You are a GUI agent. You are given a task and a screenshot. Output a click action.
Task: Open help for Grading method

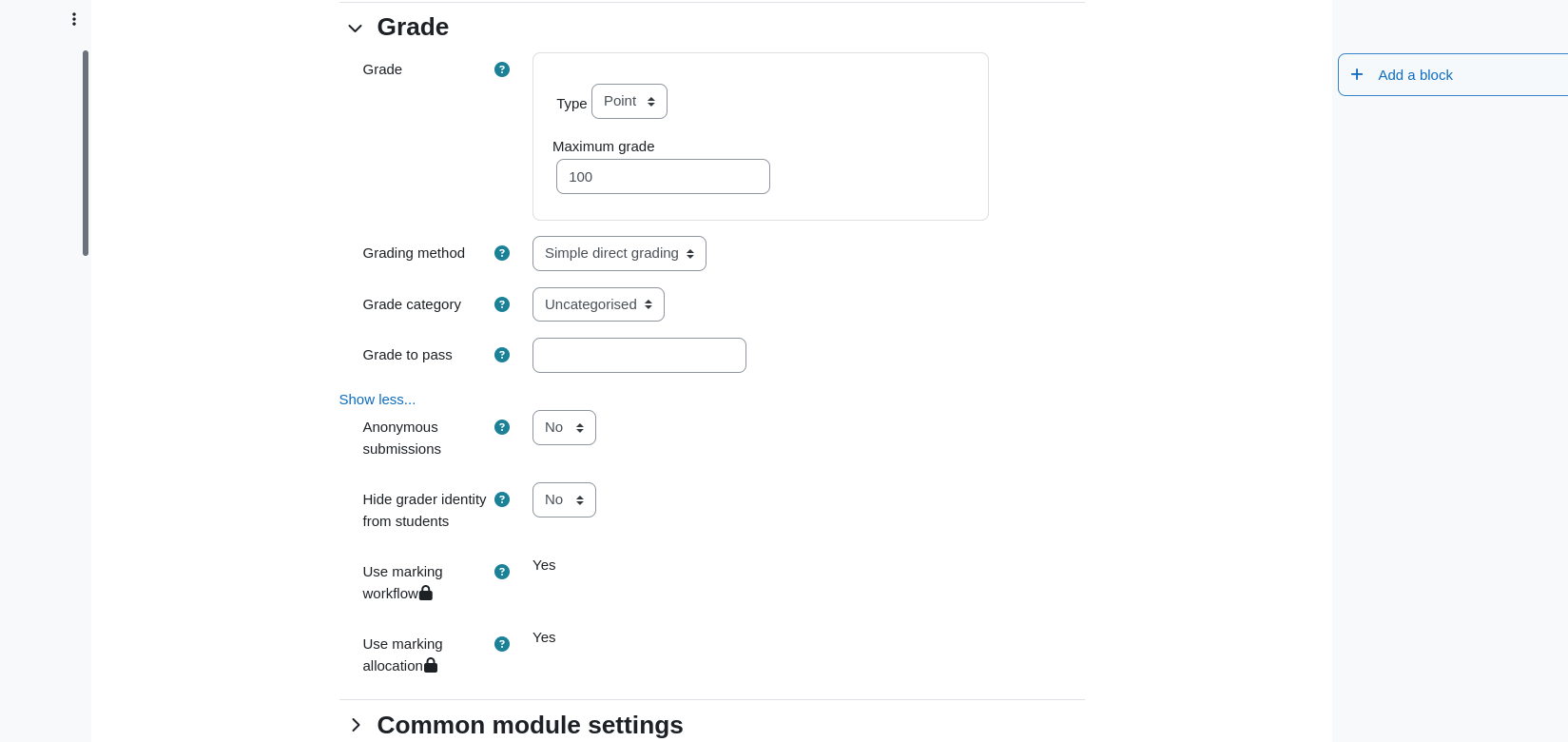click(502, 253)
